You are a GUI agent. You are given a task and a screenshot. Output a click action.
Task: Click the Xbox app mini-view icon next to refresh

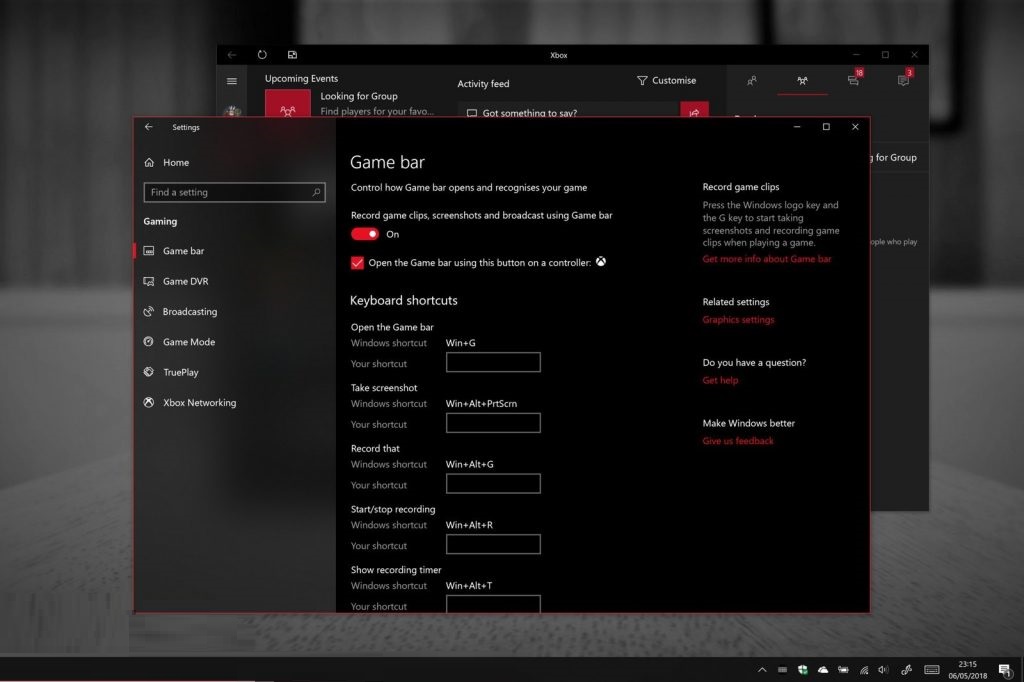(292, 55)
